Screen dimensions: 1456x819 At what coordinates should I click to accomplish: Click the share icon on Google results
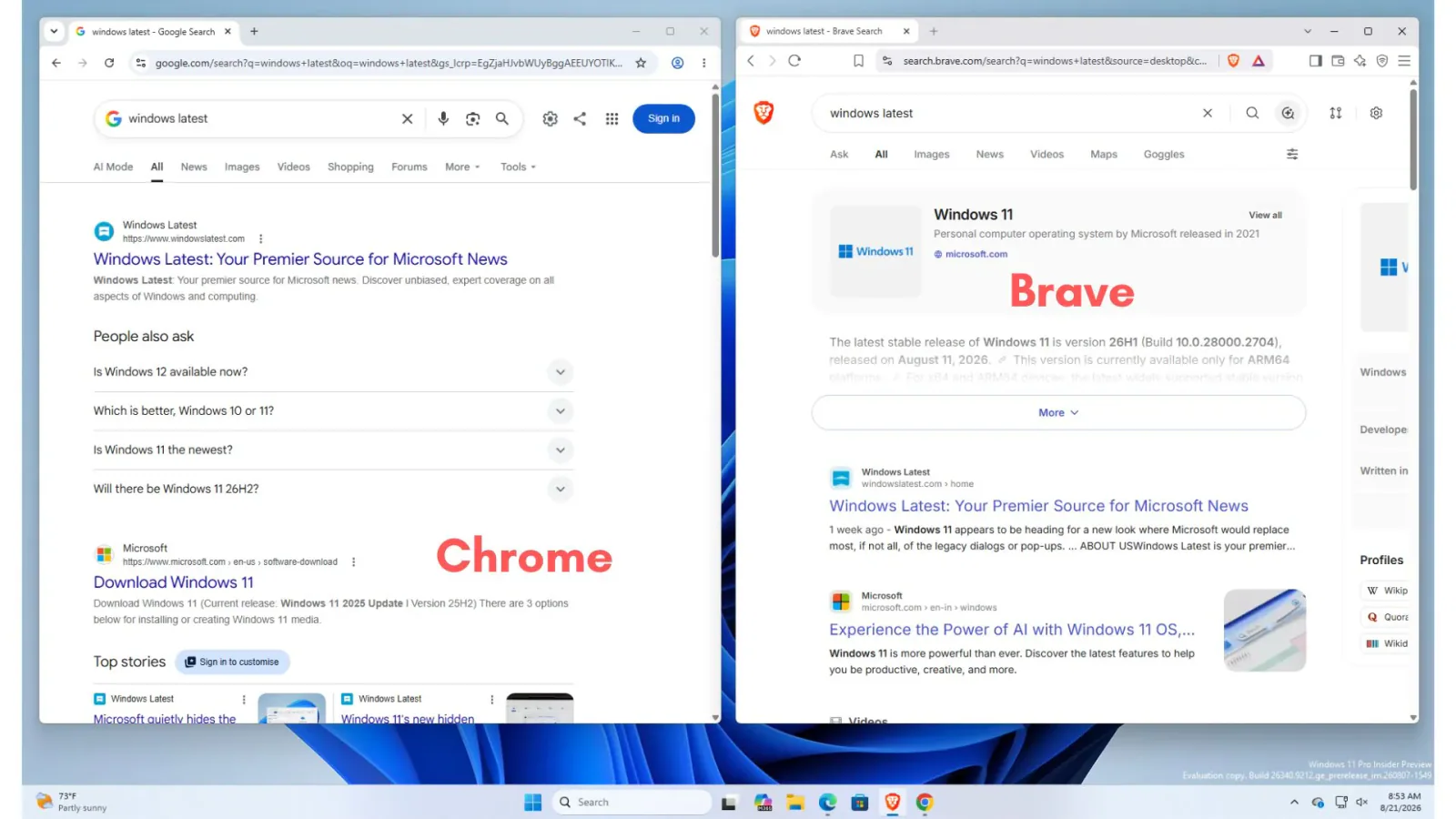pos(580,118)
